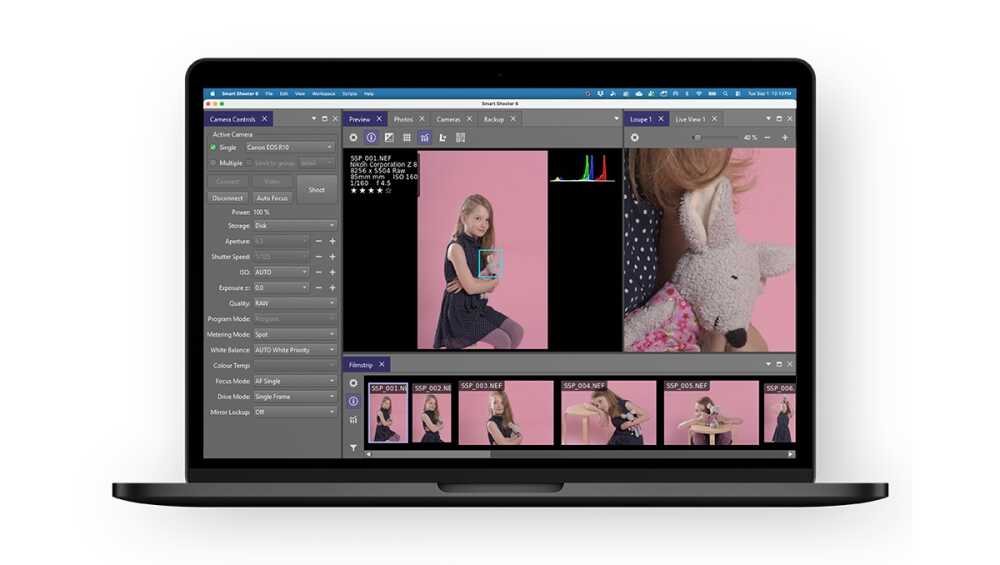Open Mirror Lockup dropdown

pos(294,413)
